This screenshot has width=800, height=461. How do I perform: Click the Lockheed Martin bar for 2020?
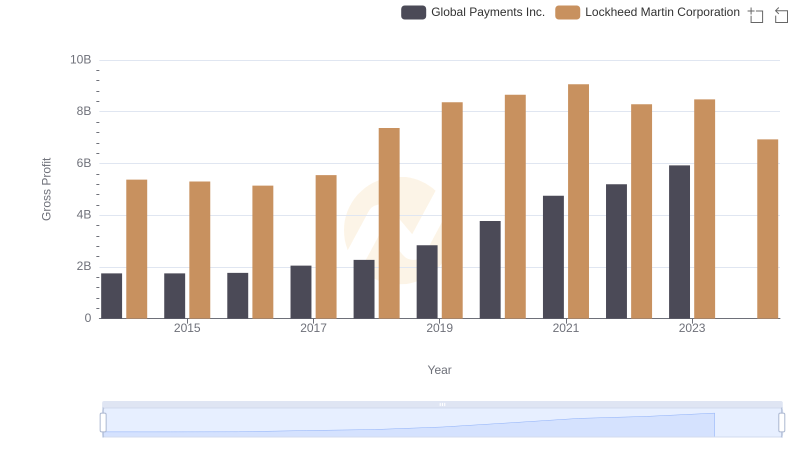tap(515, 207)
